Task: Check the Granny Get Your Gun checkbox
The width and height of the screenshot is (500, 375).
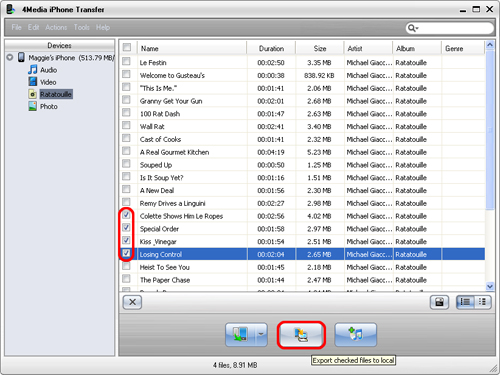Action: (x=126, y=99)
